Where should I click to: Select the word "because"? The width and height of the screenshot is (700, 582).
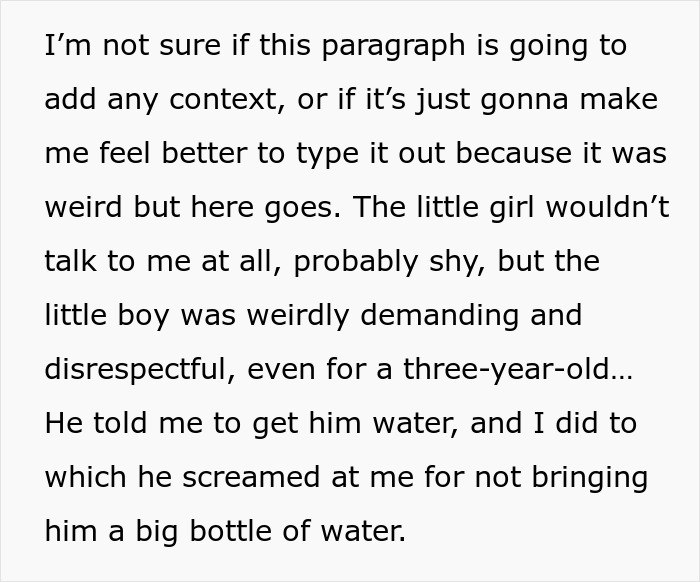(513, 153)
